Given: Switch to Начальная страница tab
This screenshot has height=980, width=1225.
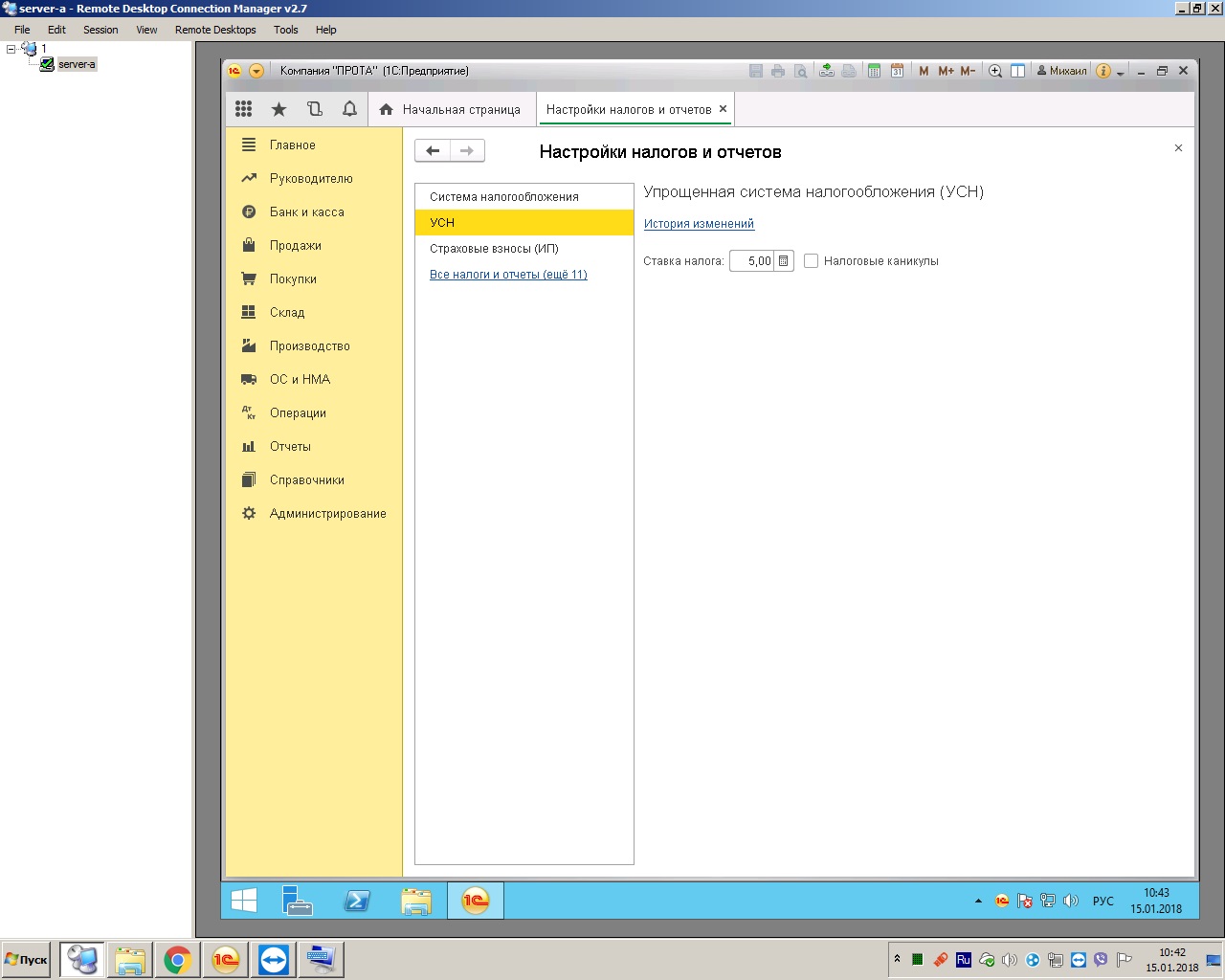Looking at the screenshot, I should pyautogui.click(x=450, y=109).
